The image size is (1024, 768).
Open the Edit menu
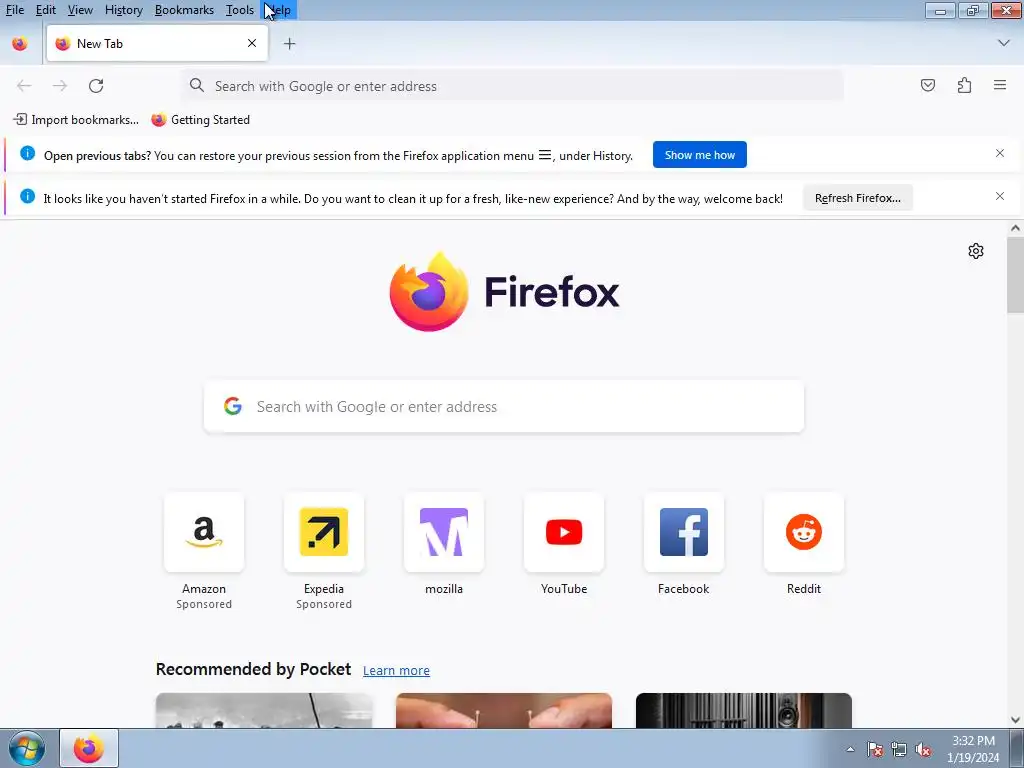point(45,10)
